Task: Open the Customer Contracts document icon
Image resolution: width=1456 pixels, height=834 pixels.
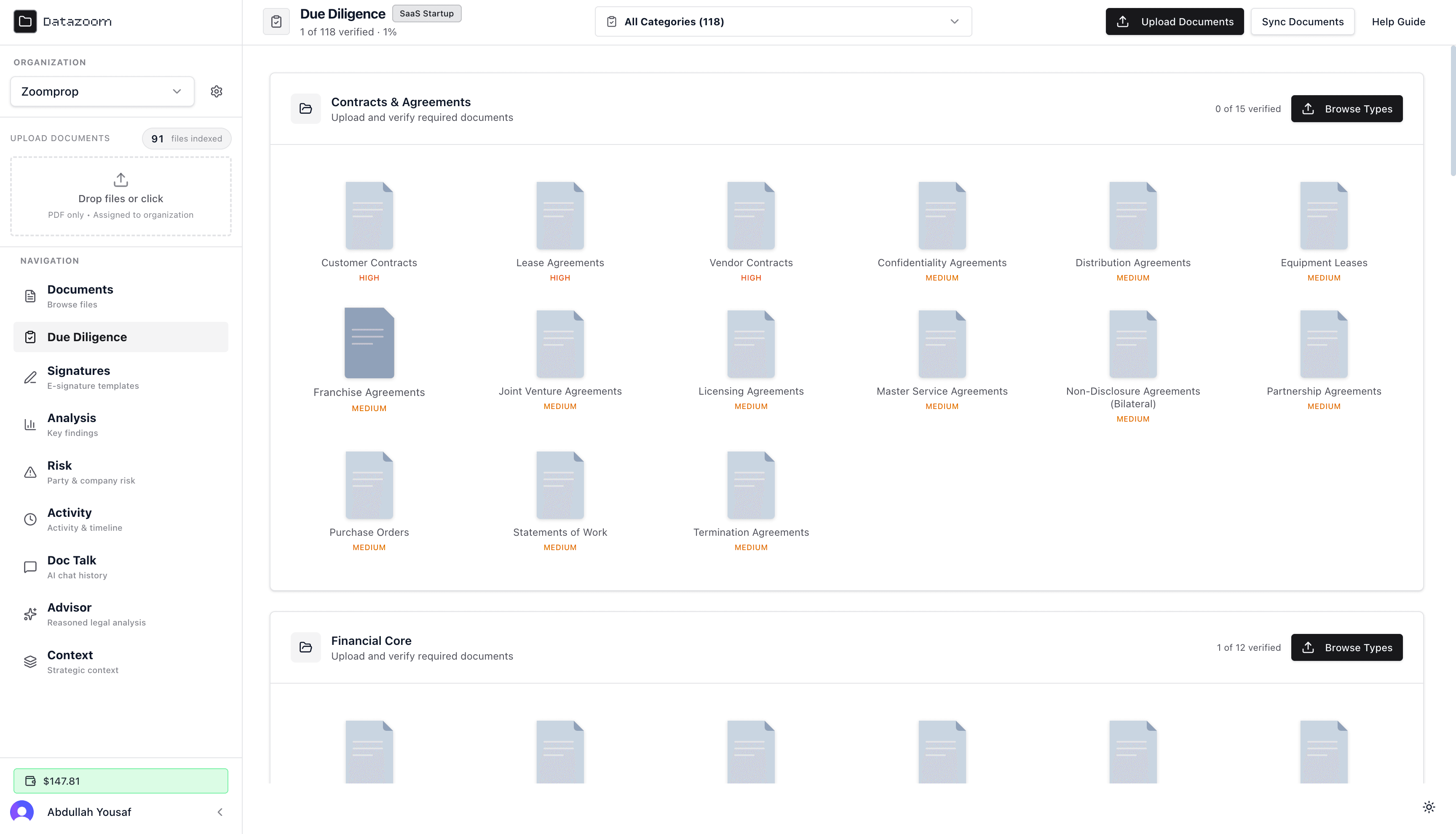Action: [x=369, y=215]
